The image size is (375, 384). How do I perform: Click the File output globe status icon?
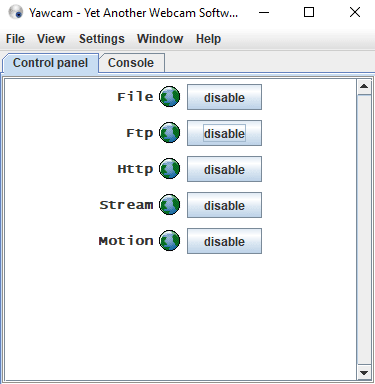click(x=169, y=97)
